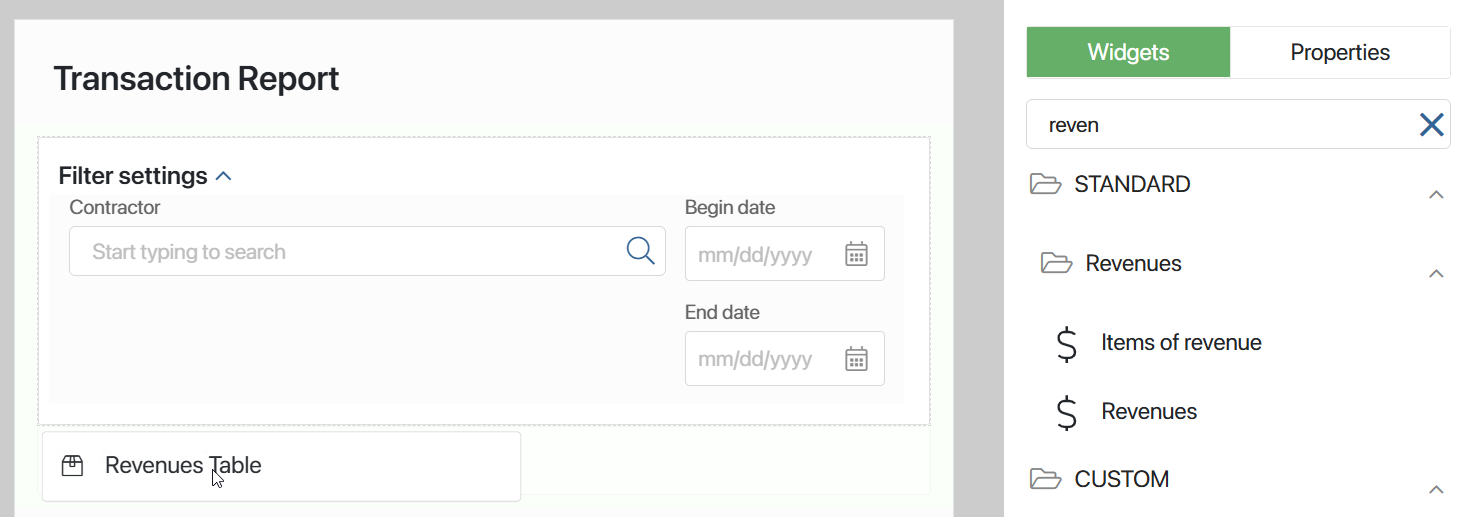Clear the widget search with X icon

click(x=1432, y=125)
